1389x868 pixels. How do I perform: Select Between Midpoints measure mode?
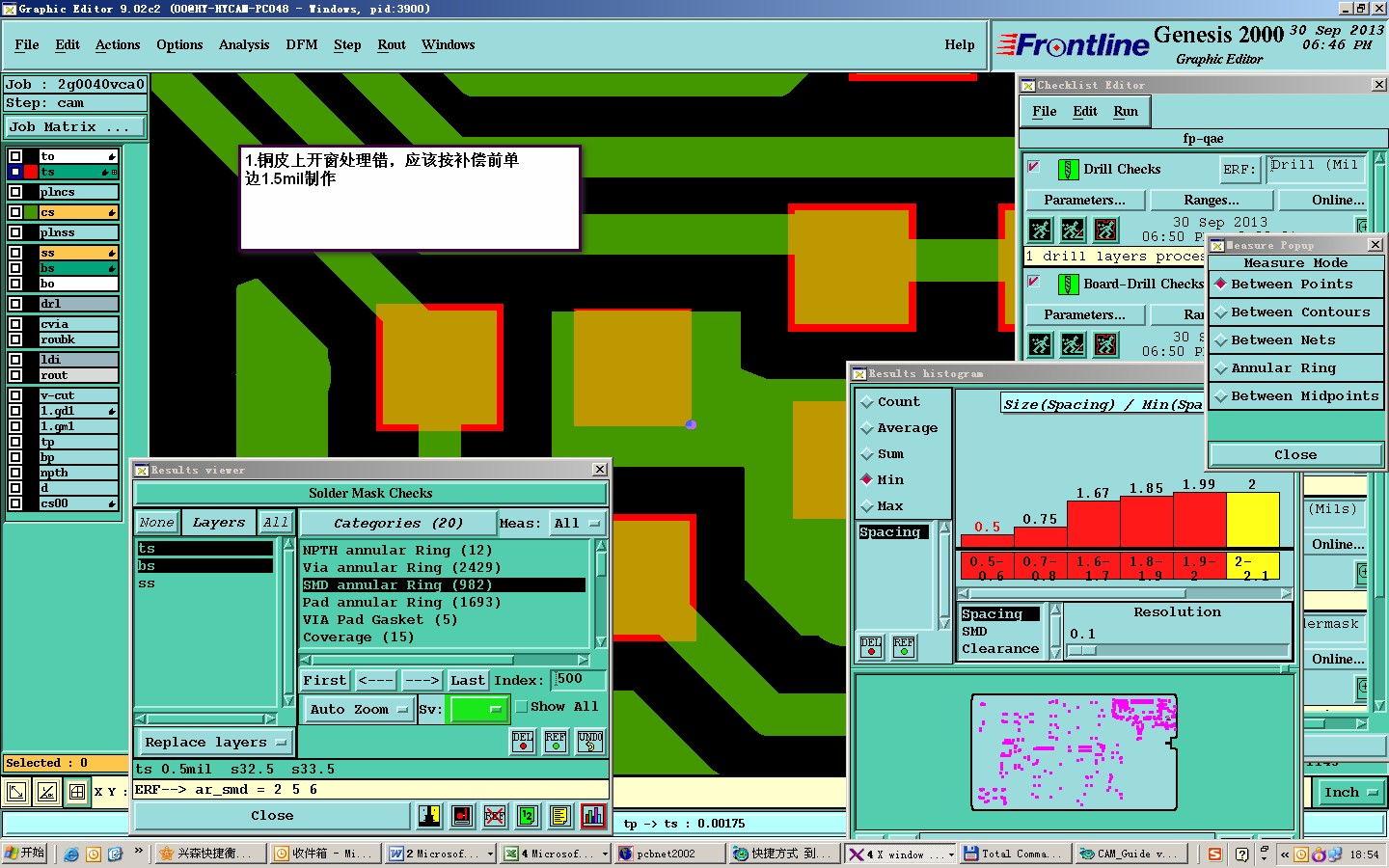(1295, 396)
